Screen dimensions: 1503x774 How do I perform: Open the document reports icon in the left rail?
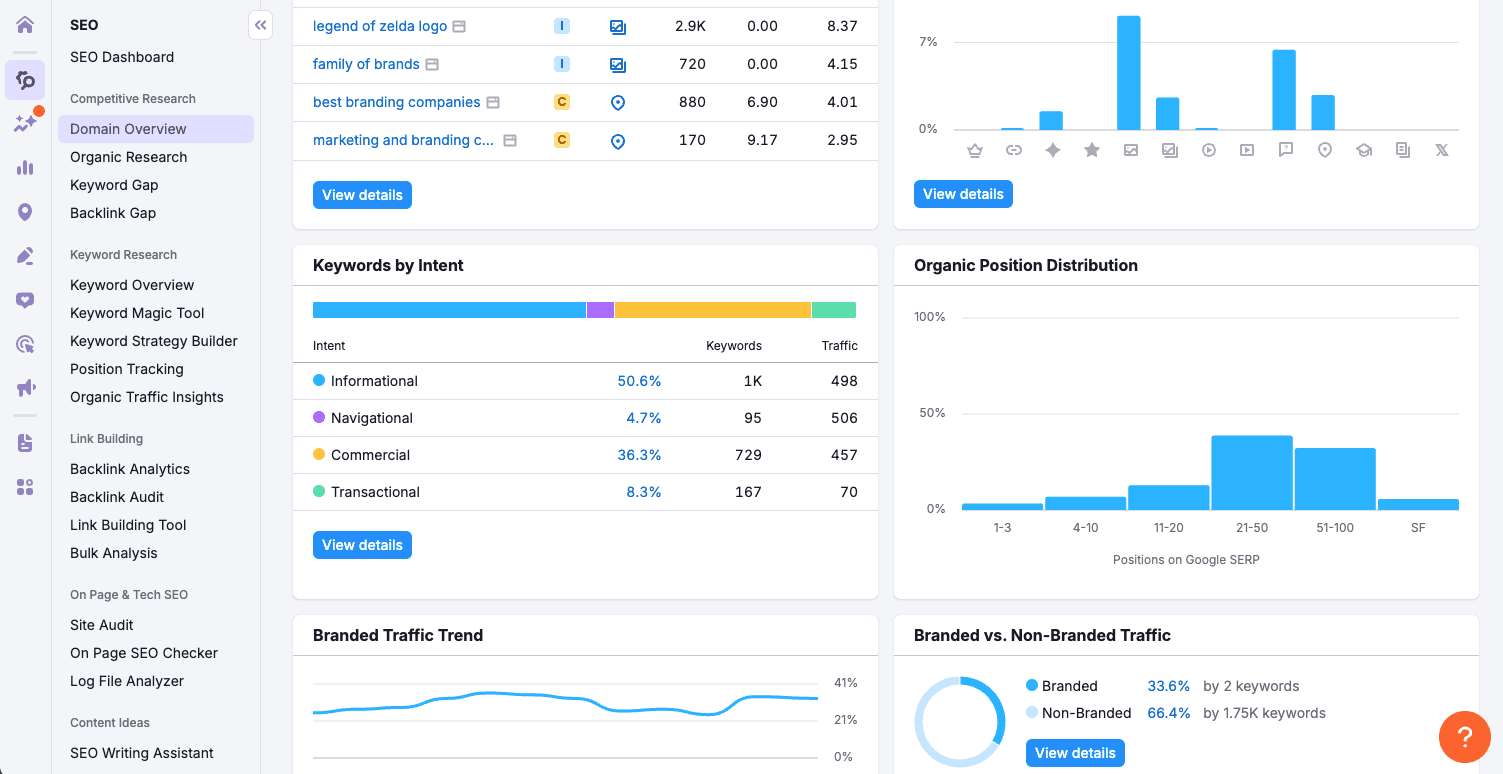[25, 443]
